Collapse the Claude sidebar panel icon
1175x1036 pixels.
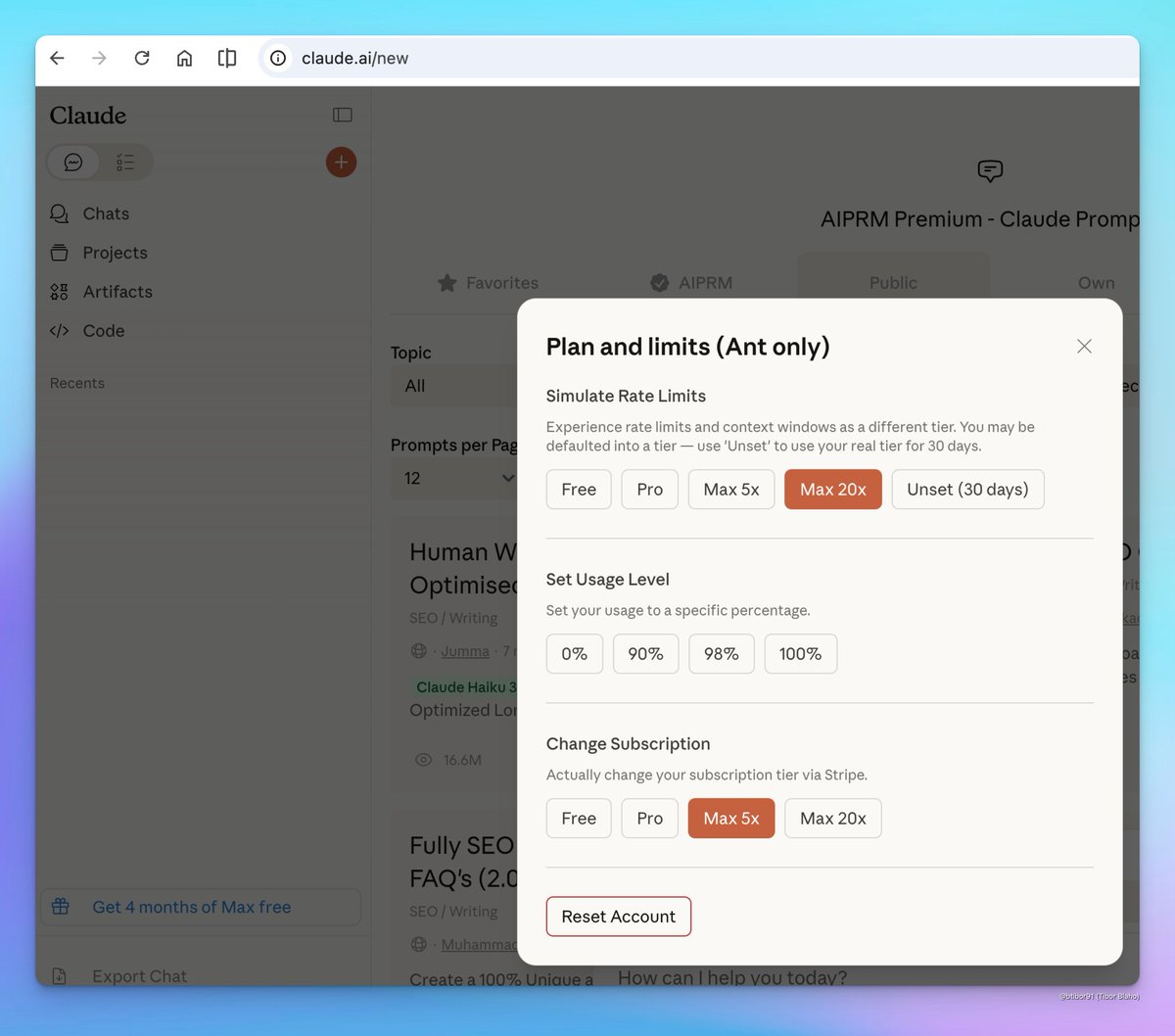click(342, 115)
